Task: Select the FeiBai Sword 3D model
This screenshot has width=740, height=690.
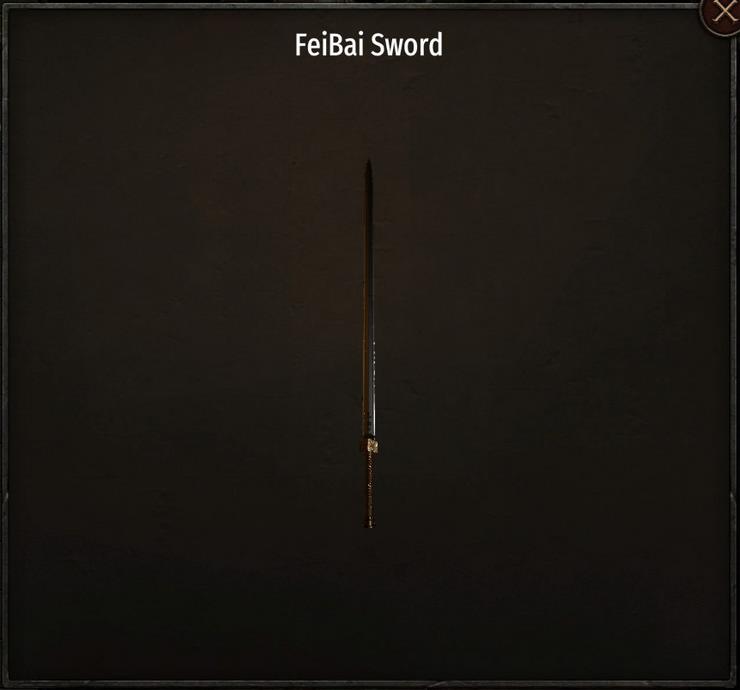Action: [370, 344]
